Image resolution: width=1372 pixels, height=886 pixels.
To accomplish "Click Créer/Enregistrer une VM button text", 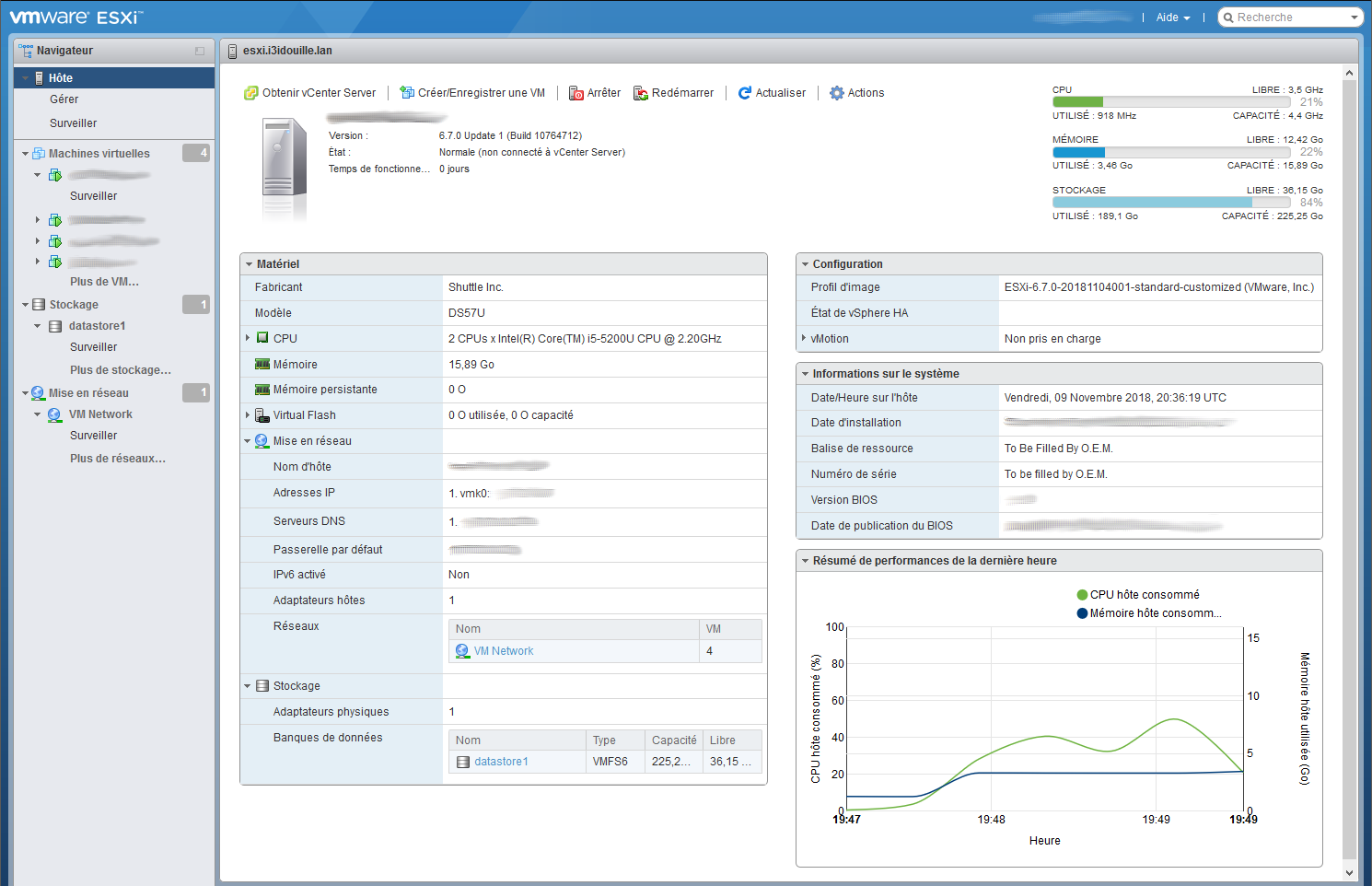I will (482, 93).
